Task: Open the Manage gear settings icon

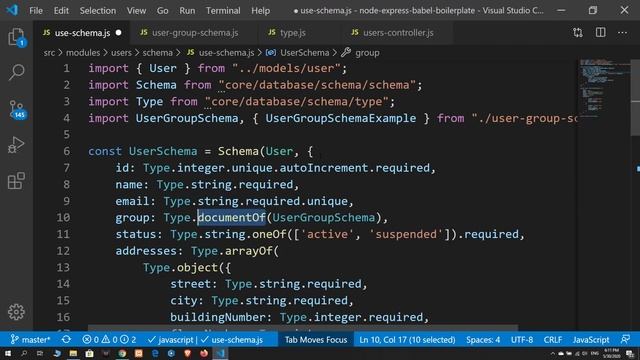Action: pos(16,312)
